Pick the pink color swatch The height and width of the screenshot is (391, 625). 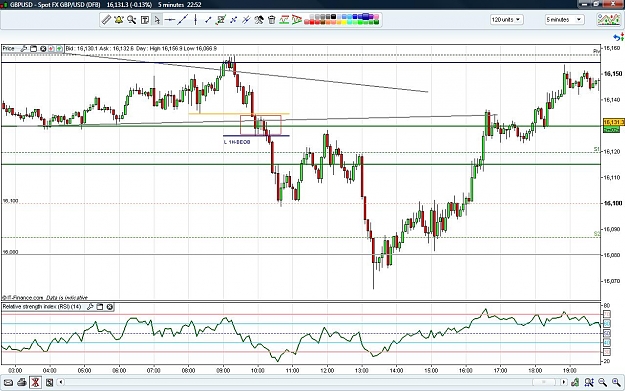(x=375, y=17)
